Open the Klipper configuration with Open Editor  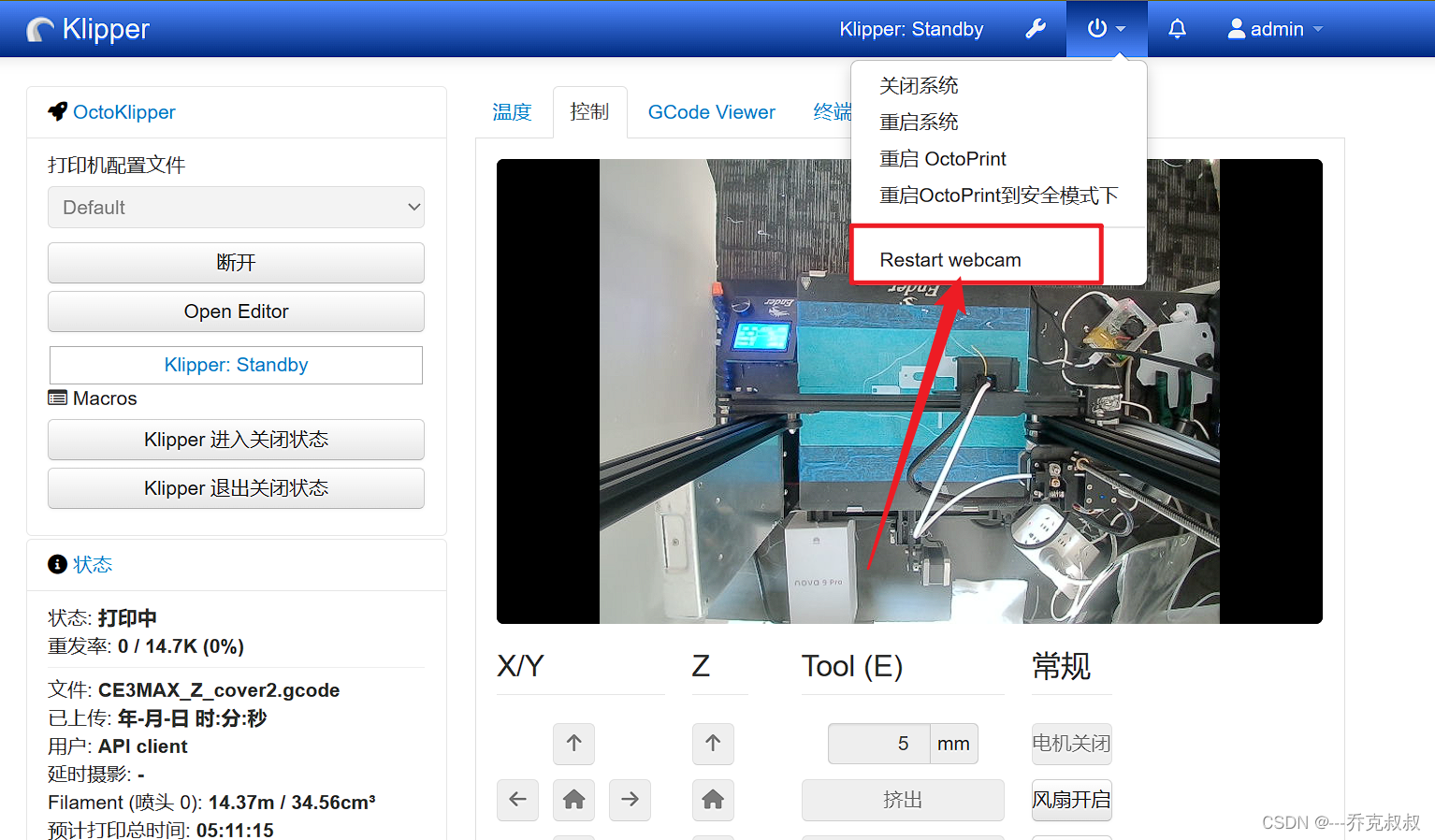(x=236, y=311)
